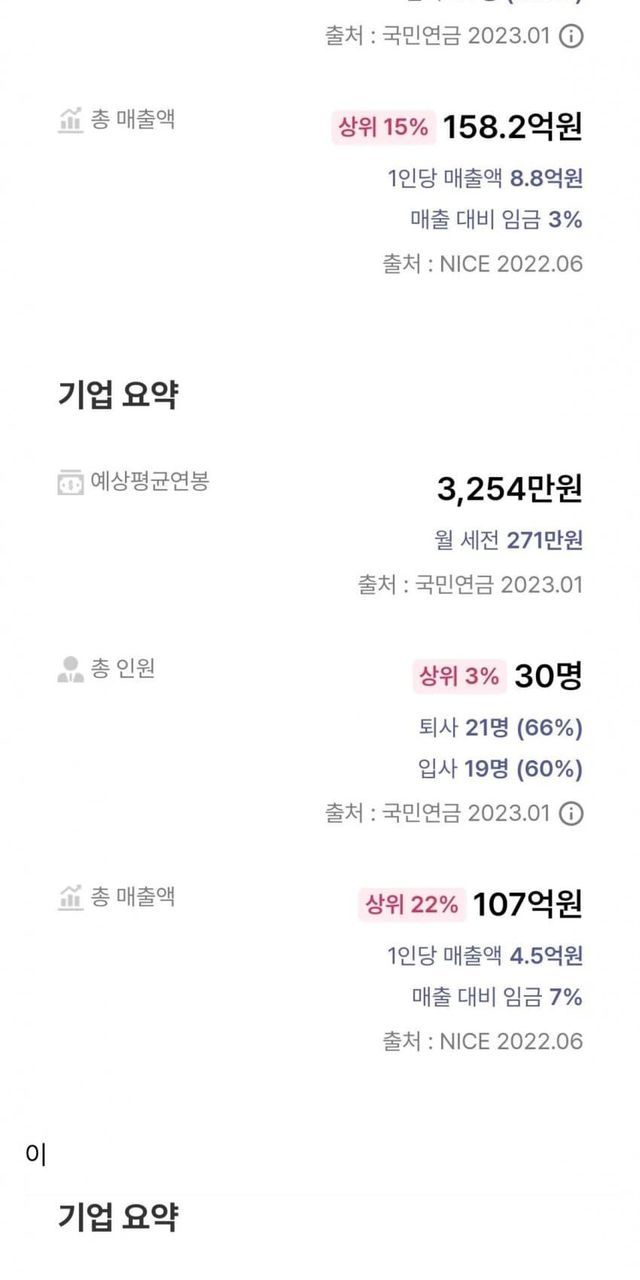
Task: Click info icon beside top 국민연금 2023.01 source
Action: pos(570,37)
